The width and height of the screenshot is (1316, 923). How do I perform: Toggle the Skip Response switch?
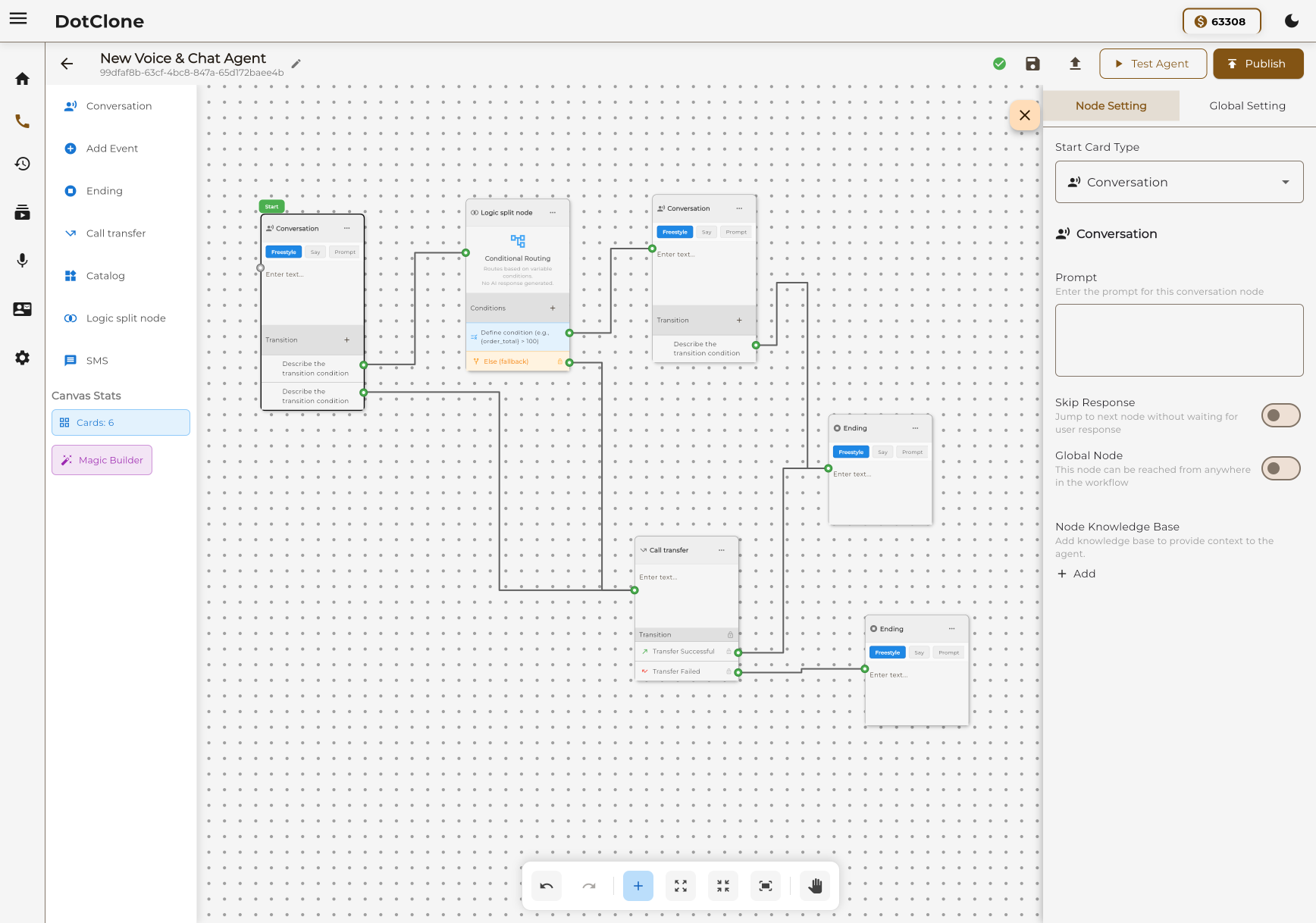[x=1281, y=415]
